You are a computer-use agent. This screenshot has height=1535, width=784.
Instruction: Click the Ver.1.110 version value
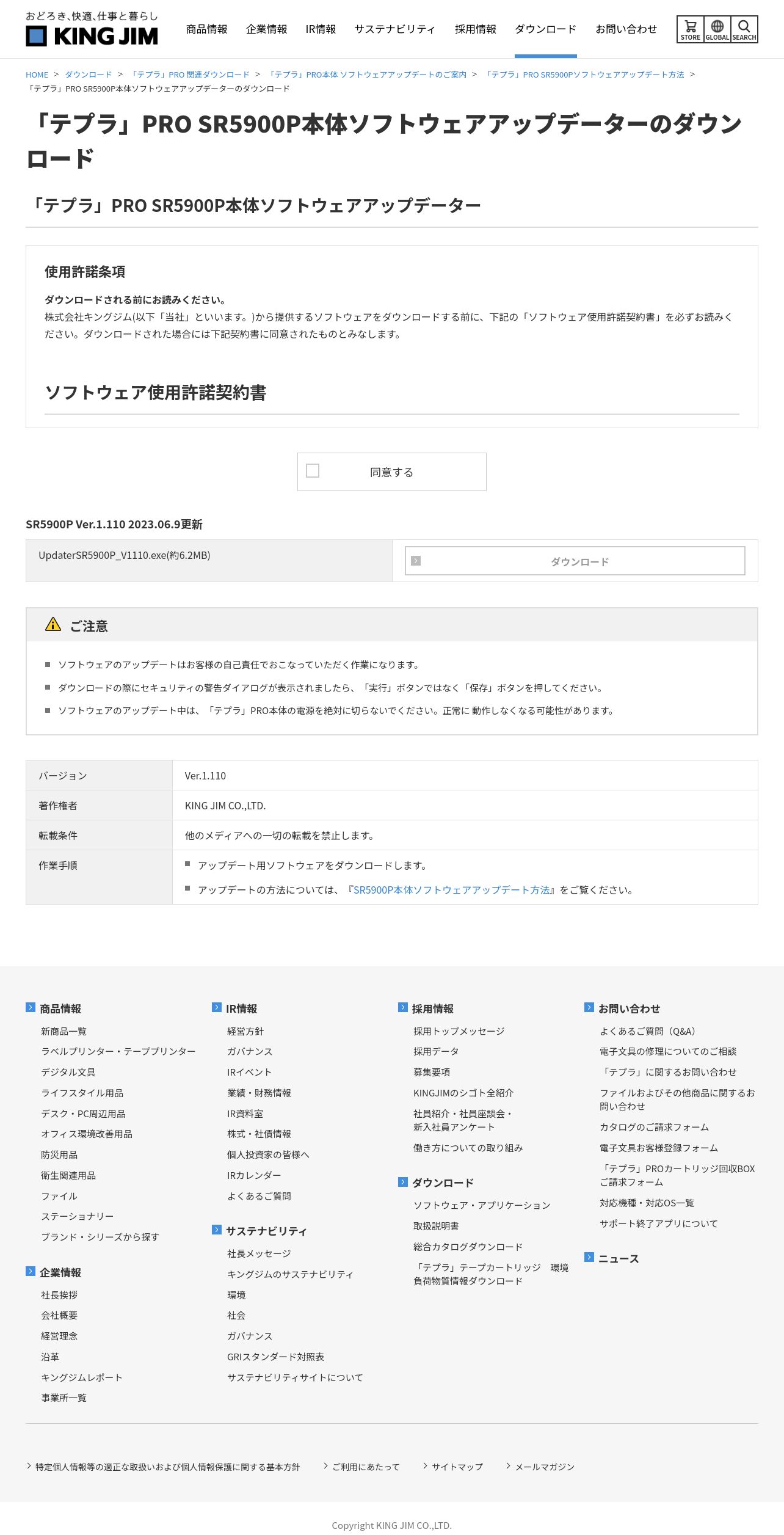205,776
